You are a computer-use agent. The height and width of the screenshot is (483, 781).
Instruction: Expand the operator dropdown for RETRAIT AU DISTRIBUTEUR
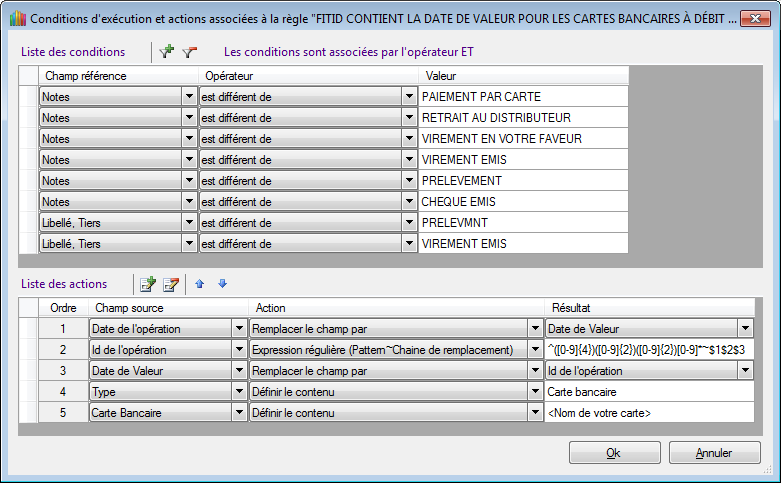(409, 118)
